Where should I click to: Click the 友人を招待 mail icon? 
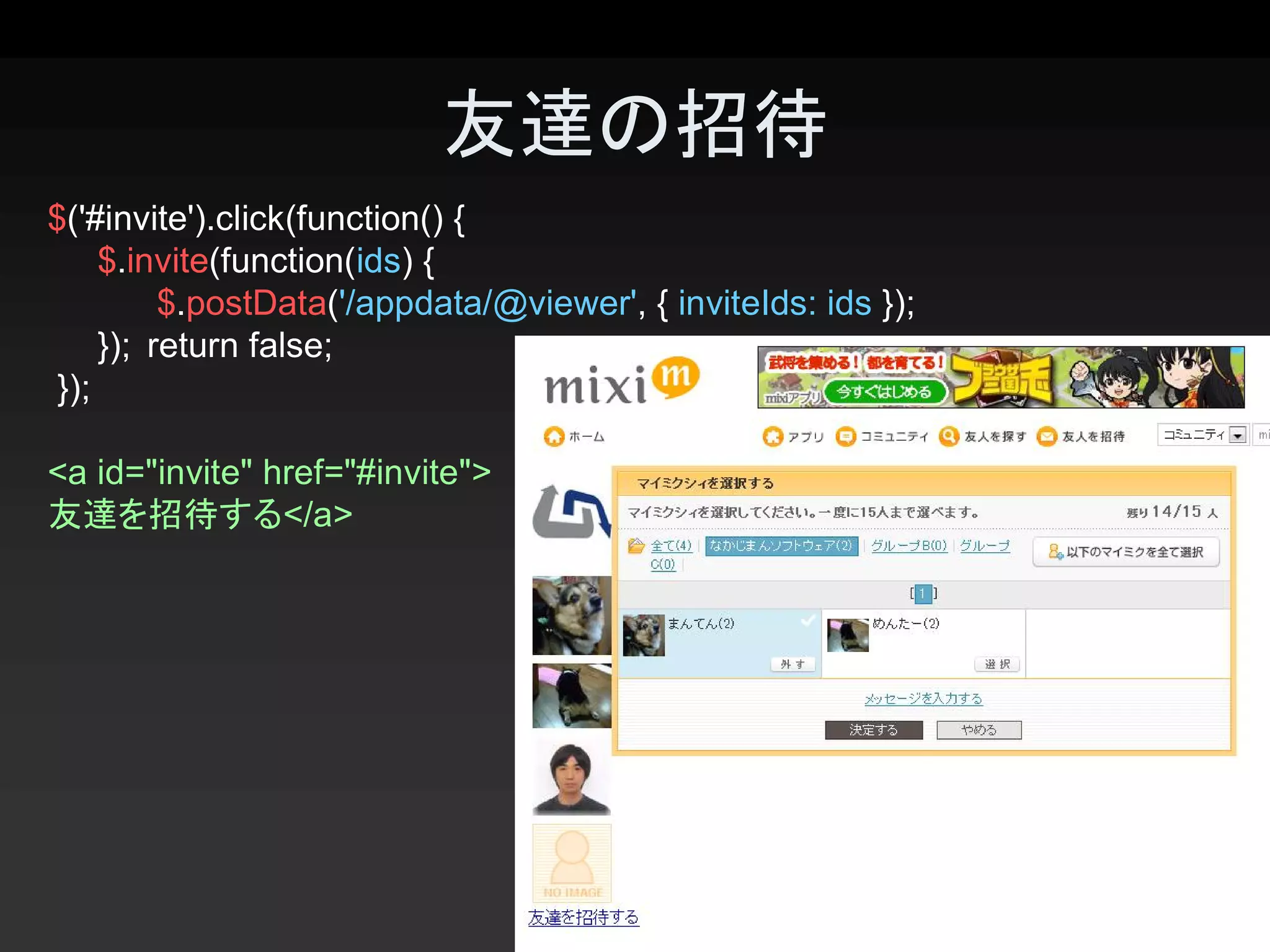coord(1047,436)
